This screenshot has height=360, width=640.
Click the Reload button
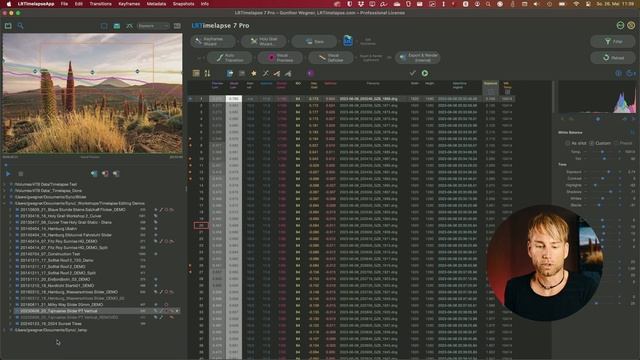pyautogui.click(x=613, y=58)
